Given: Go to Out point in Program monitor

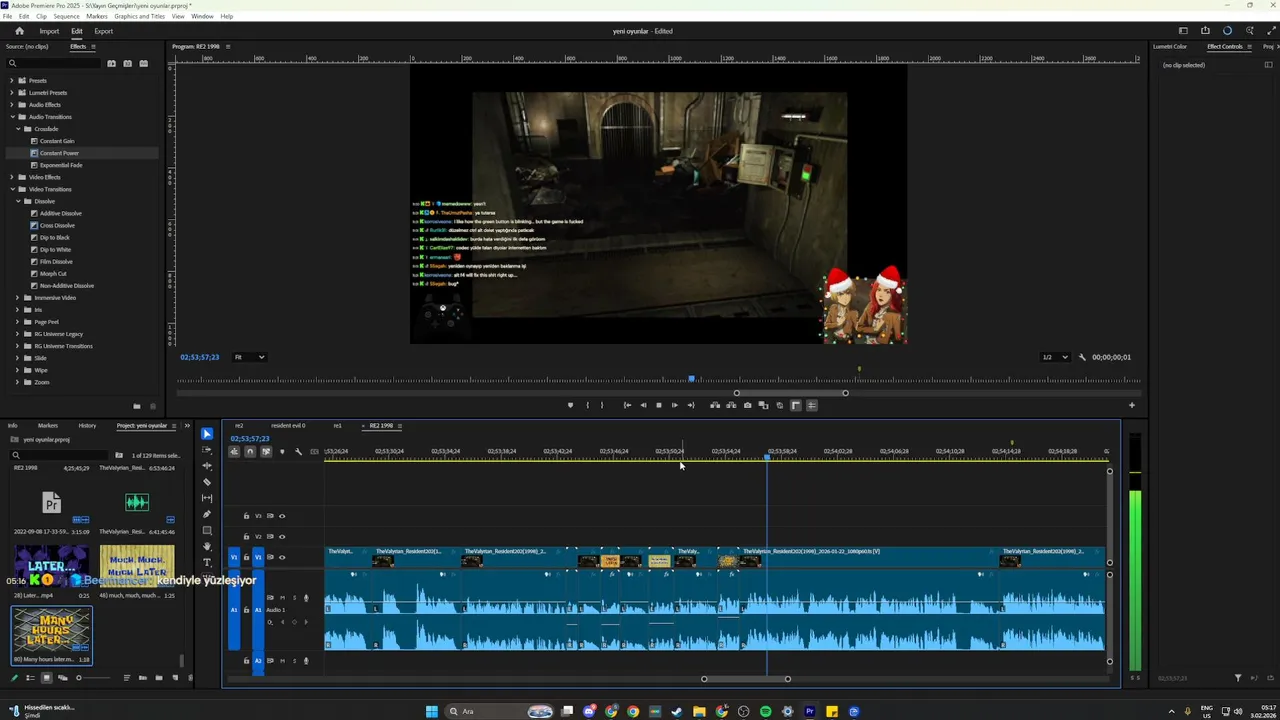Looking at the screenshot, I should point(690,405).
